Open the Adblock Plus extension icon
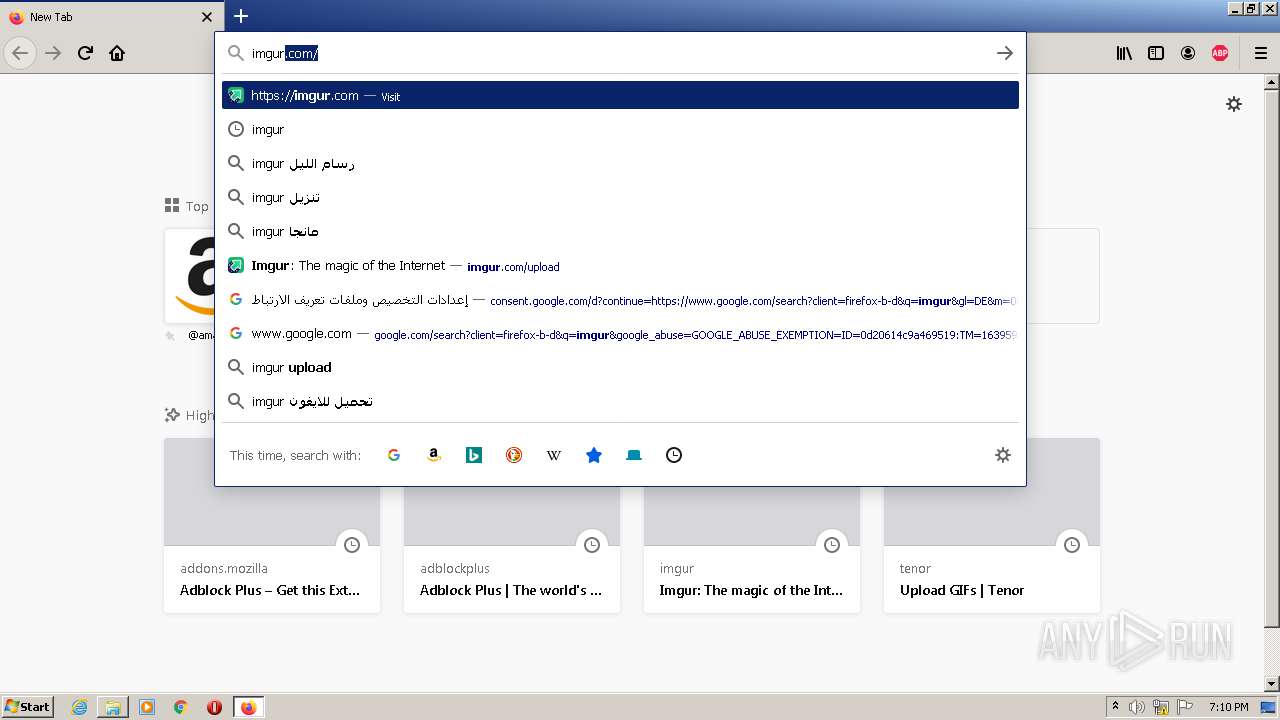This screenshot has width=1280, height=720. 1220,53
